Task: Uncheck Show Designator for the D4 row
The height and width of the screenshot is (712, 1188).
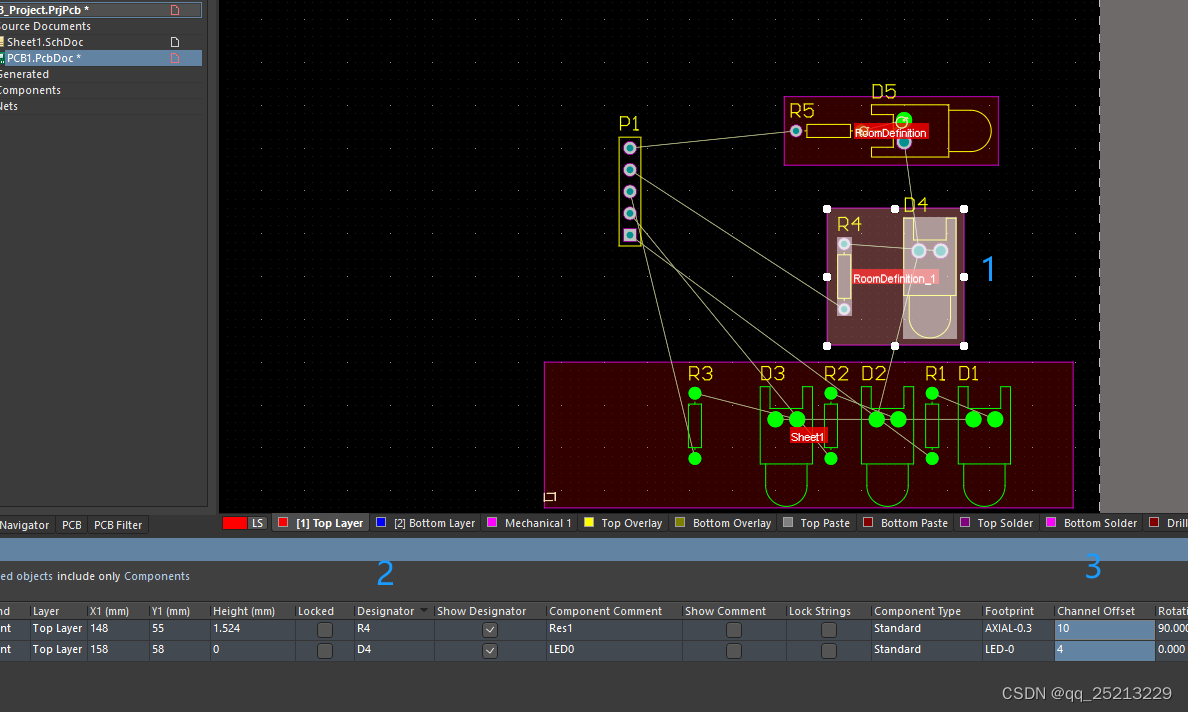Action: click(x=489, y=650)
